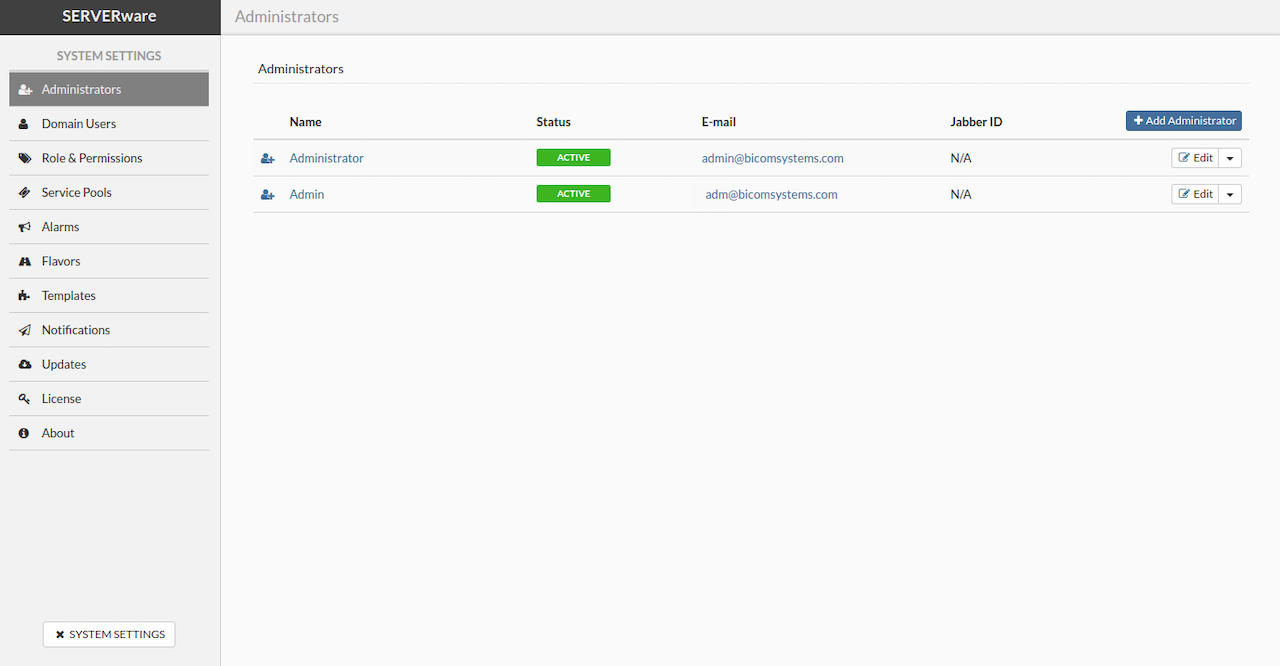This screenshot has width=1280, height=666.
Task: Click the Templates puzzle piece icon
Action: tap(25, 296)
